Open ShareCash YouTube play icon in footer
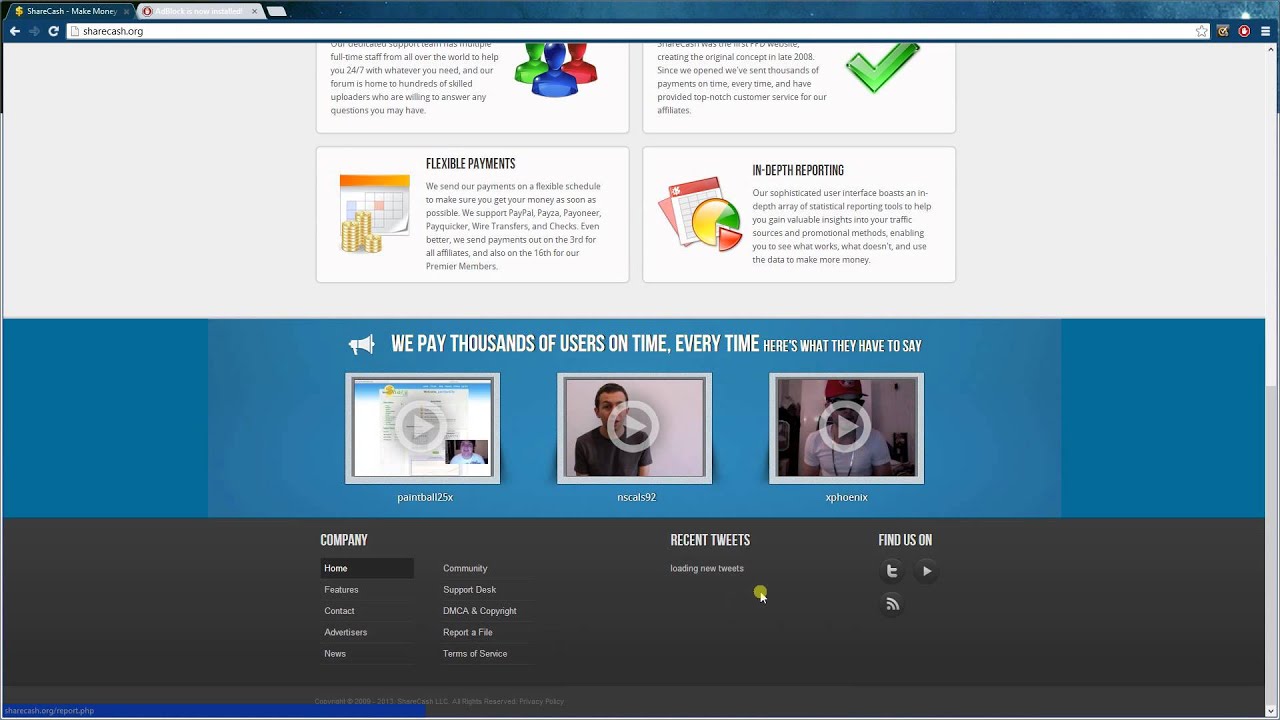 926,571
